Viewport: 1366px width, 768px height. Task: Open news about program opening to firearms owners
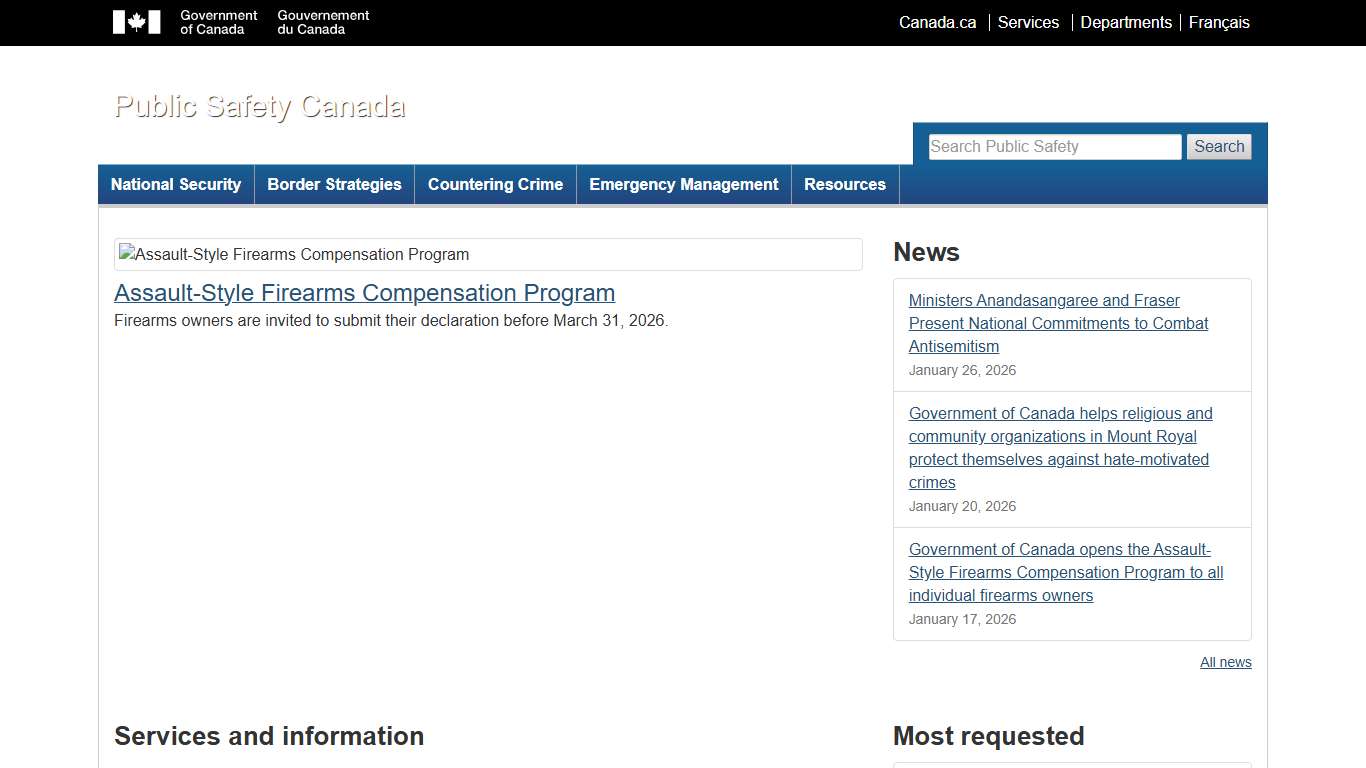point(1065,572)
